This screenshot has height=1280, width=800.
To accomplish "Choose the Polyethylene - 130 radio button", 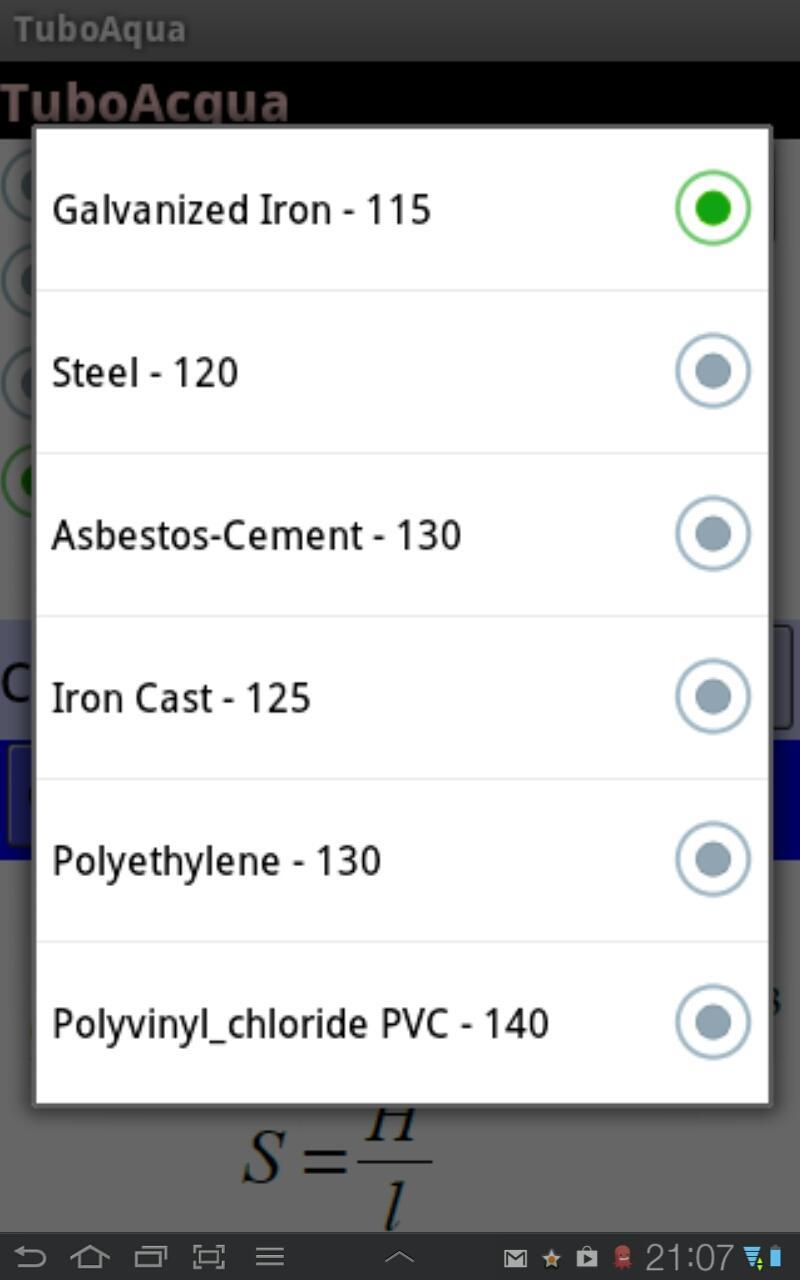I will point(712,859).
